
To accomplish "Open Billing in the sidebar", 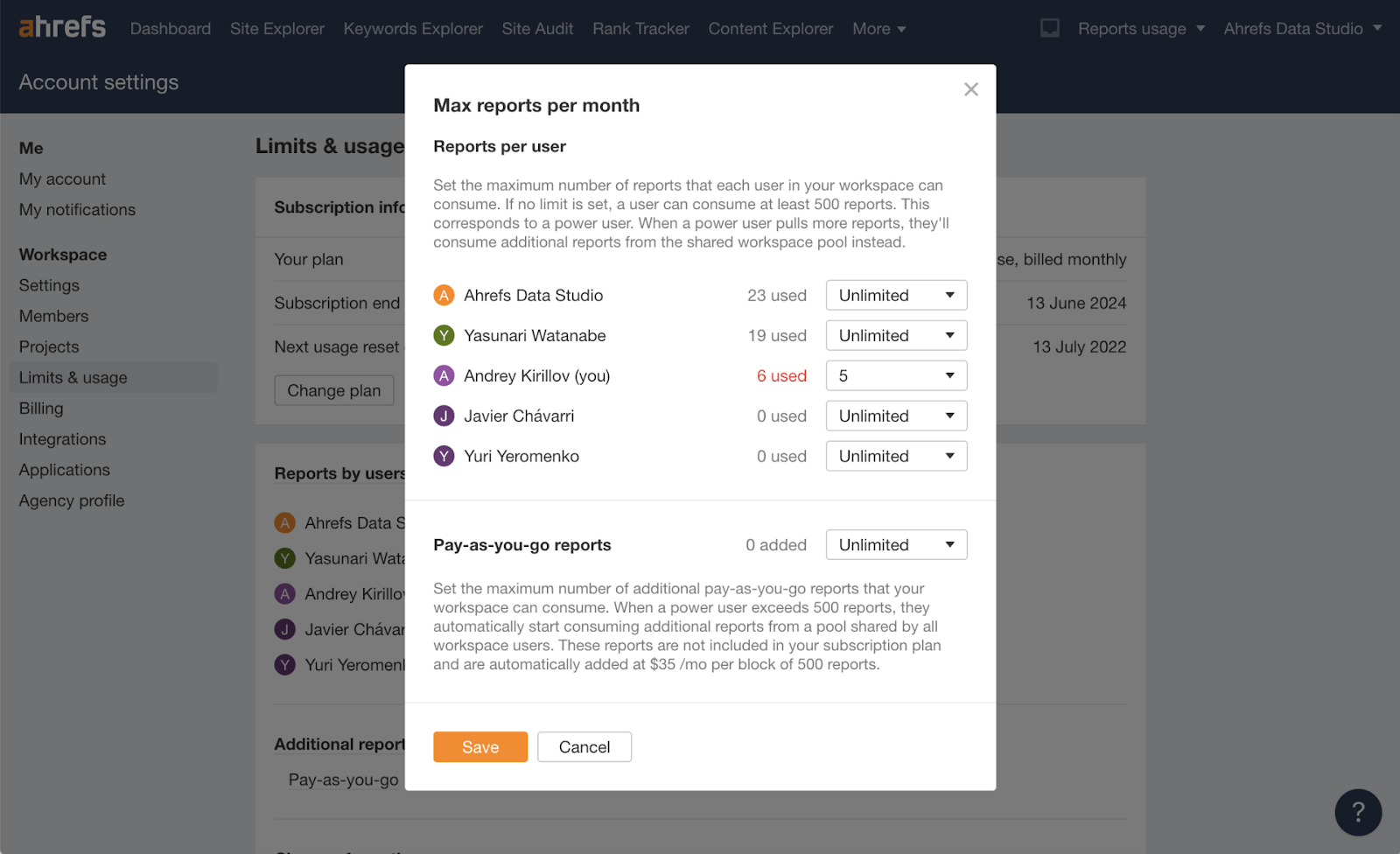I will point(40,408).
